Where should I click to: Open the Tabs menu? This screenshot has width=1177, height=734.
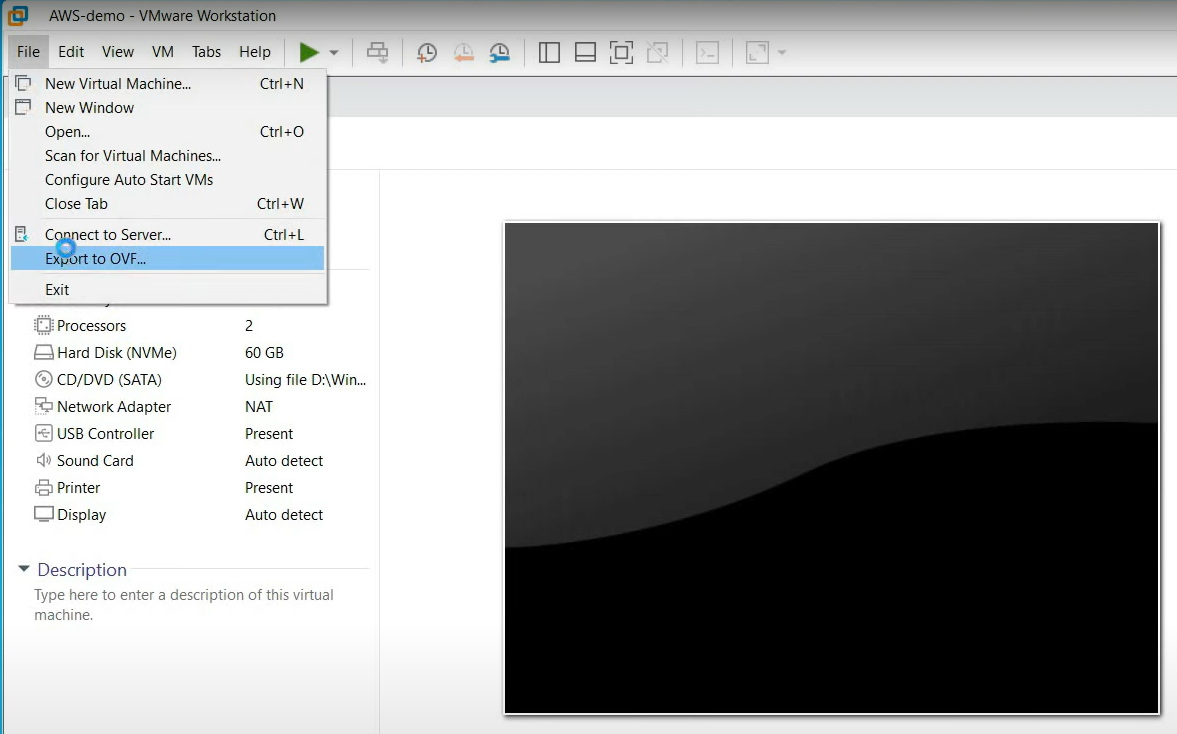(x=206, y=52)
